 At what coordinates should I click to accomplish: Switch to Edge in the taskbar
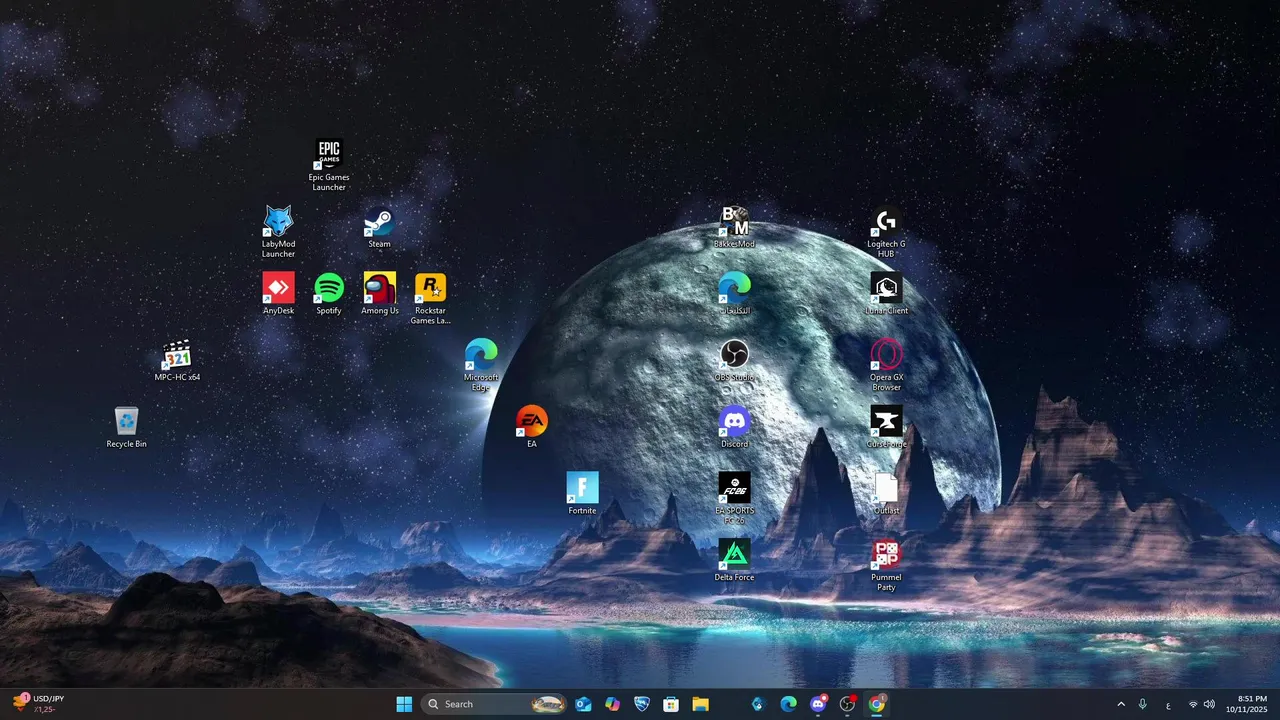(x=788, y=704)
